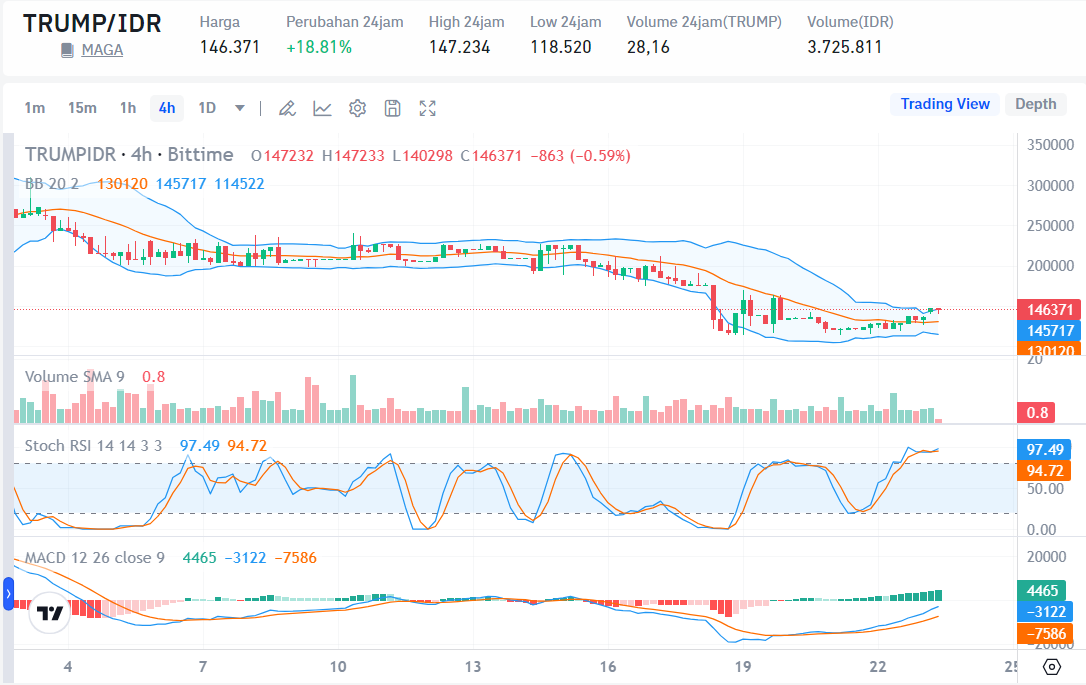Click the Volume SMA 9 indicator label
The image size is (1086, 685).
75,377
